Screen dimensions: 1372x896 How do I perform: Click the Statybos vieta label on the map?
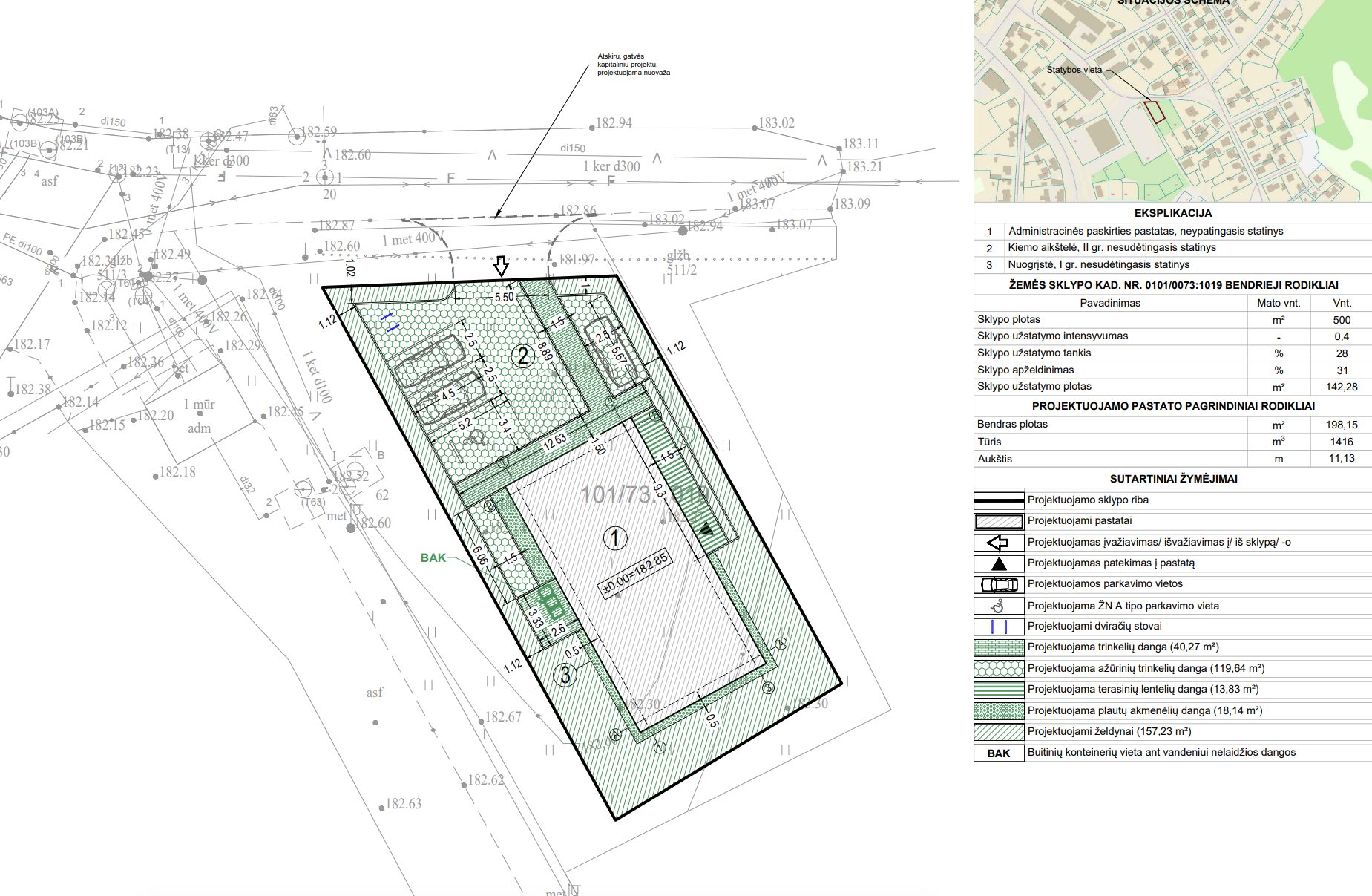(x=1074, y=70)
